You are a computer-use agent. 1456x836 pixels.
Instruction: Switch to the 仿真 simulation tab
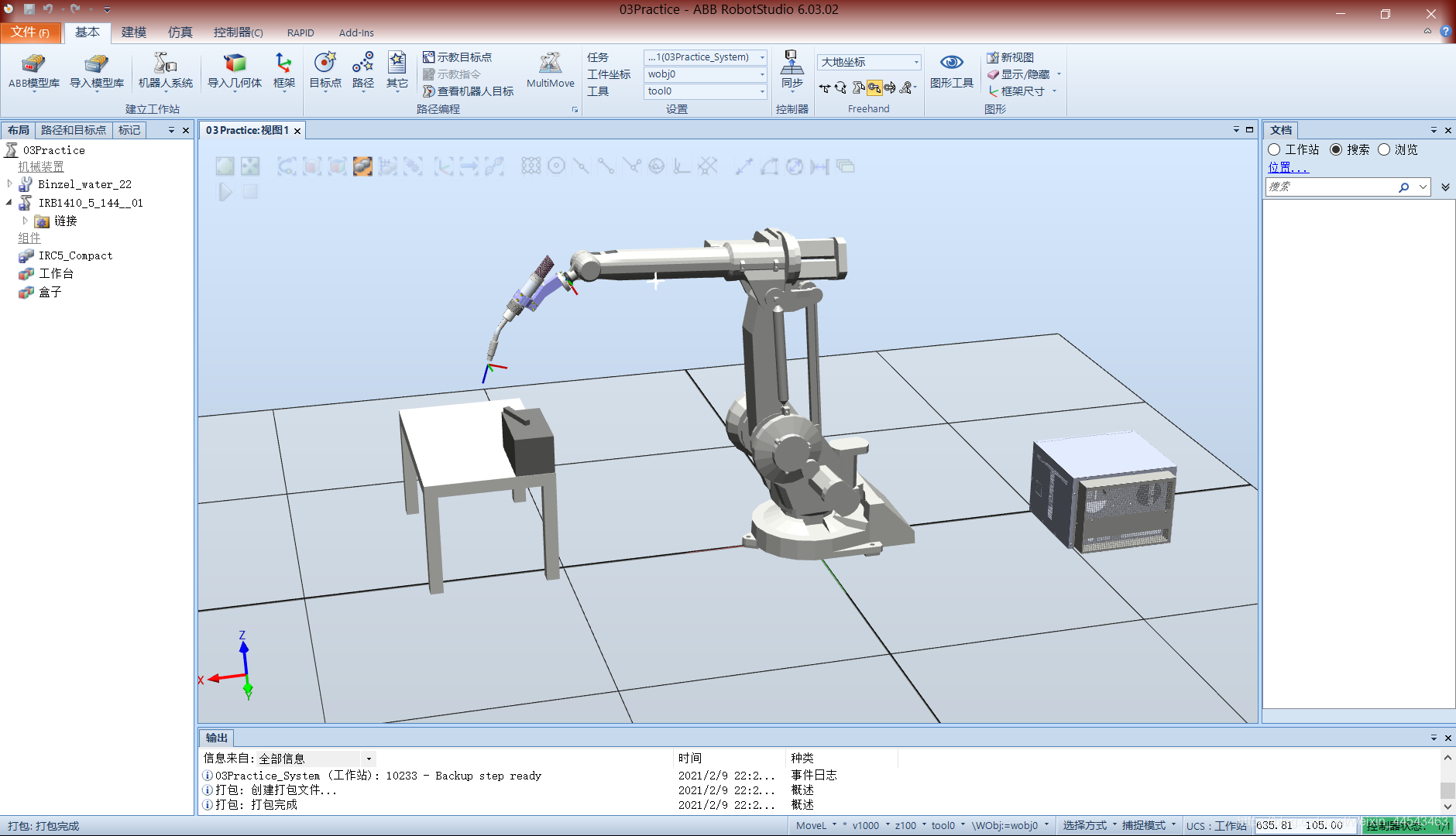pos(180,33)
